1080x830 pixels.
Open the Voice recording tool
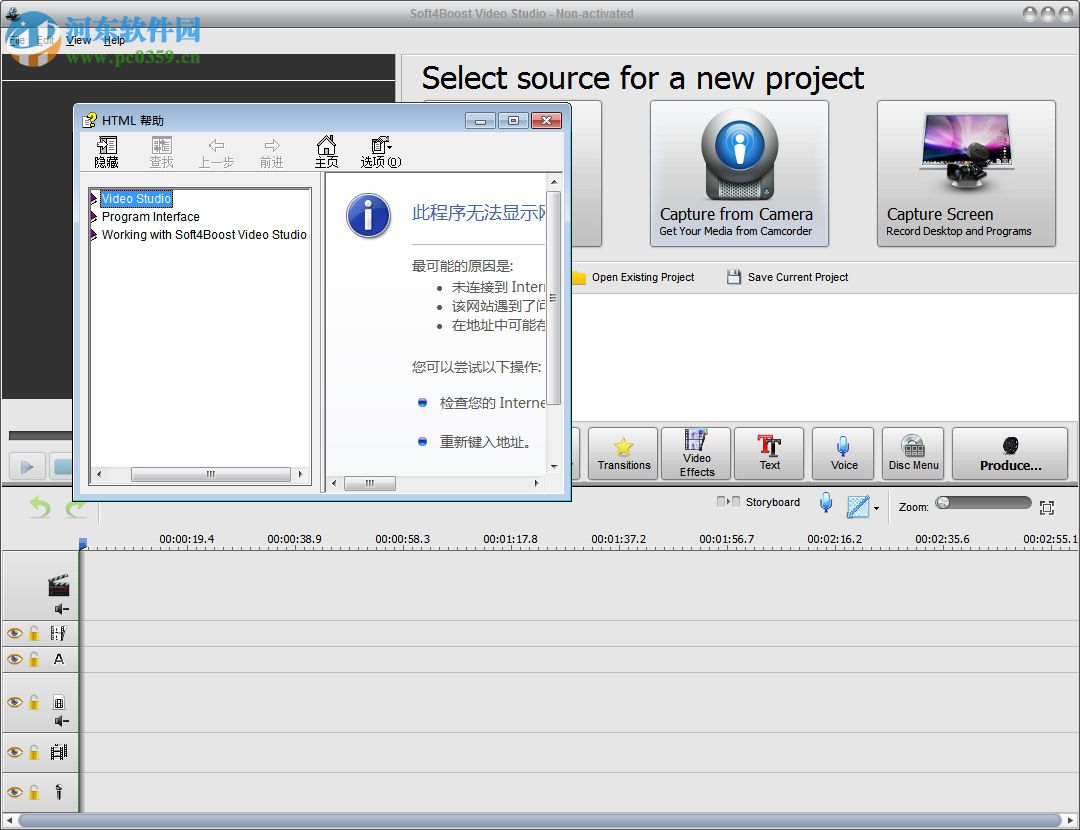pyautogui.click(x=843, y=453)
